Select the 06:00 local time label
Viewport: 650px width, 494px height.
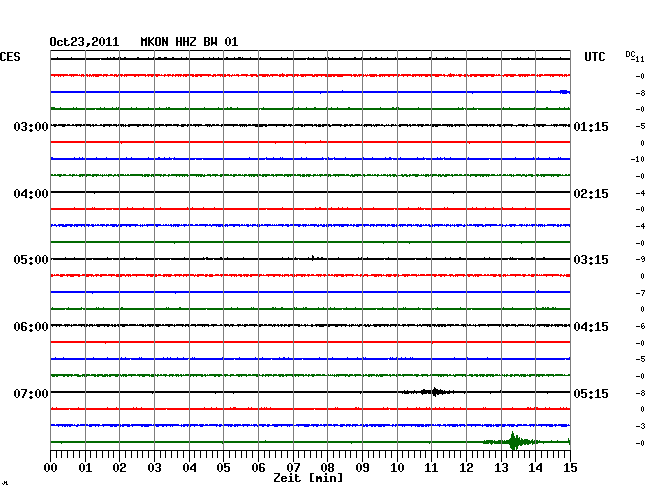pyautogui.click(x=31, y=327)
